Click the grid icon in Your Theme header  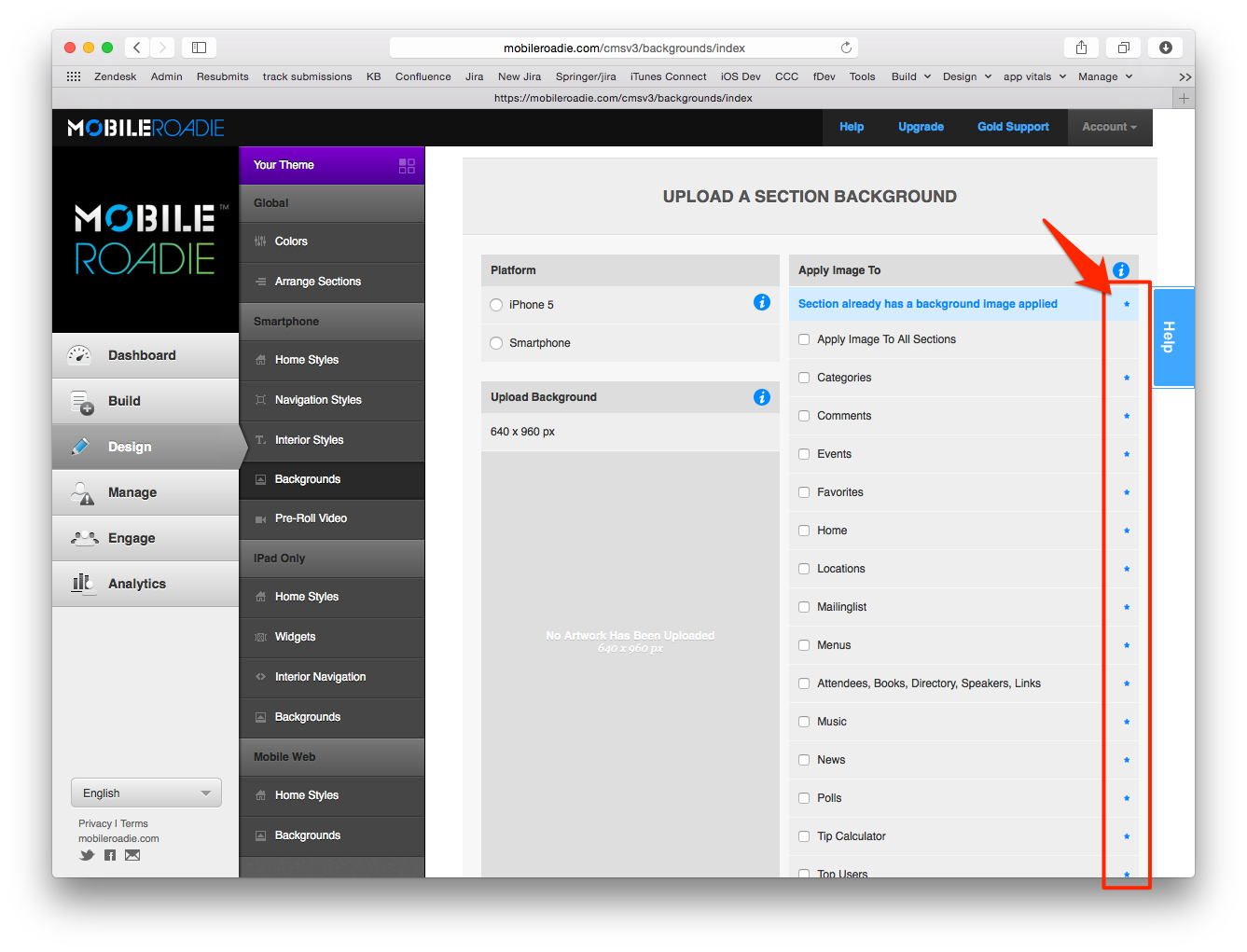click(x=407, y=166)
